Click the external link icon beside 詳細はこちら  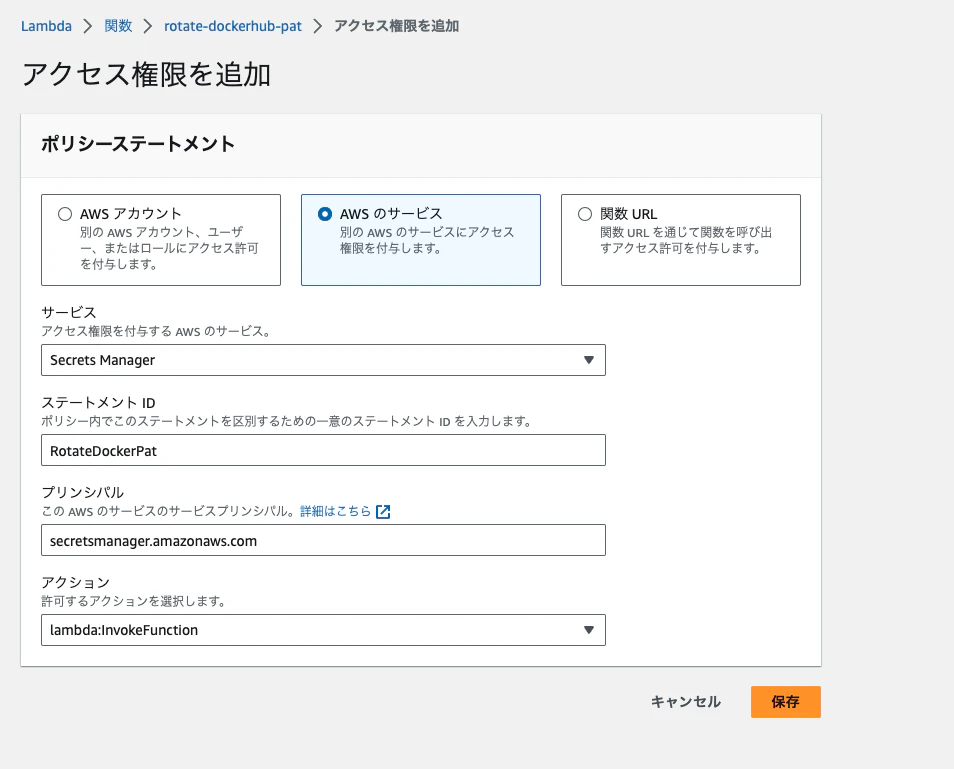pos(383,512)
